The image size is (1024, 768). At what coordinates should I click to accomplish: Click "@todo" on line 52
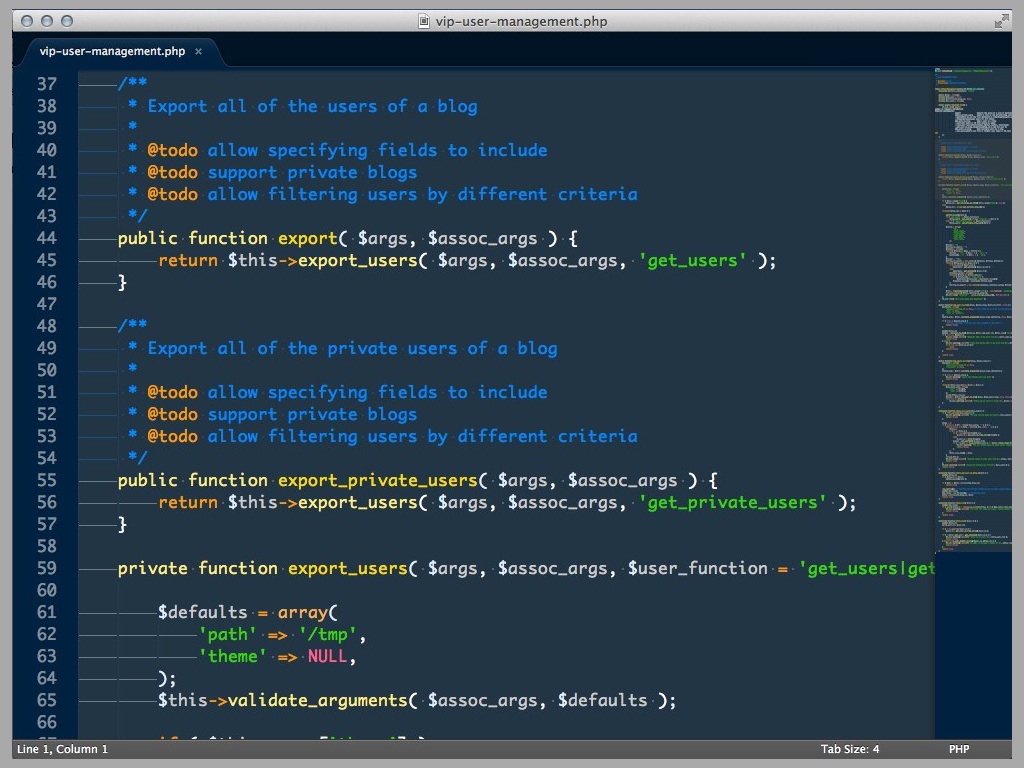pos(172,415)
